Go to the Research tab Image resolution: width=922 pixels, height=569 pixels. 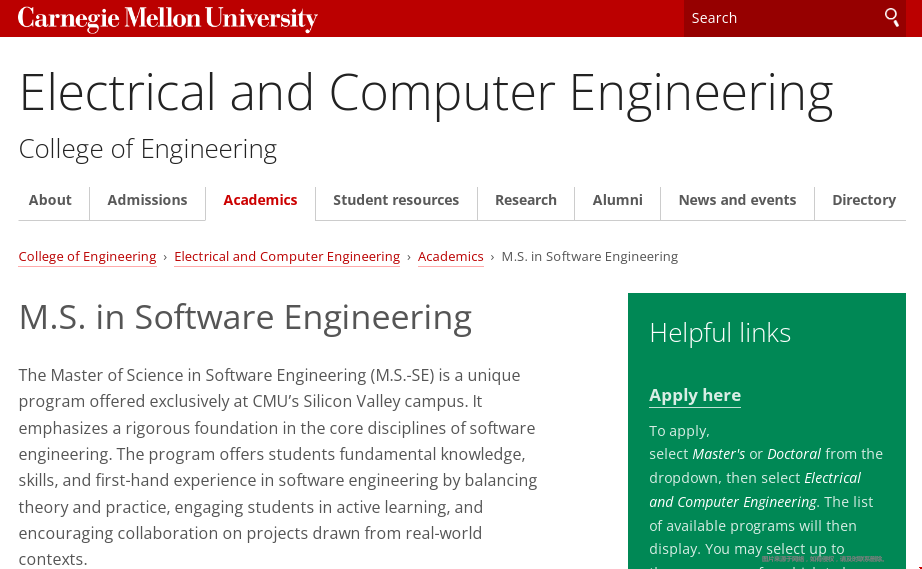pyautogui.click(x=526, y=200)
